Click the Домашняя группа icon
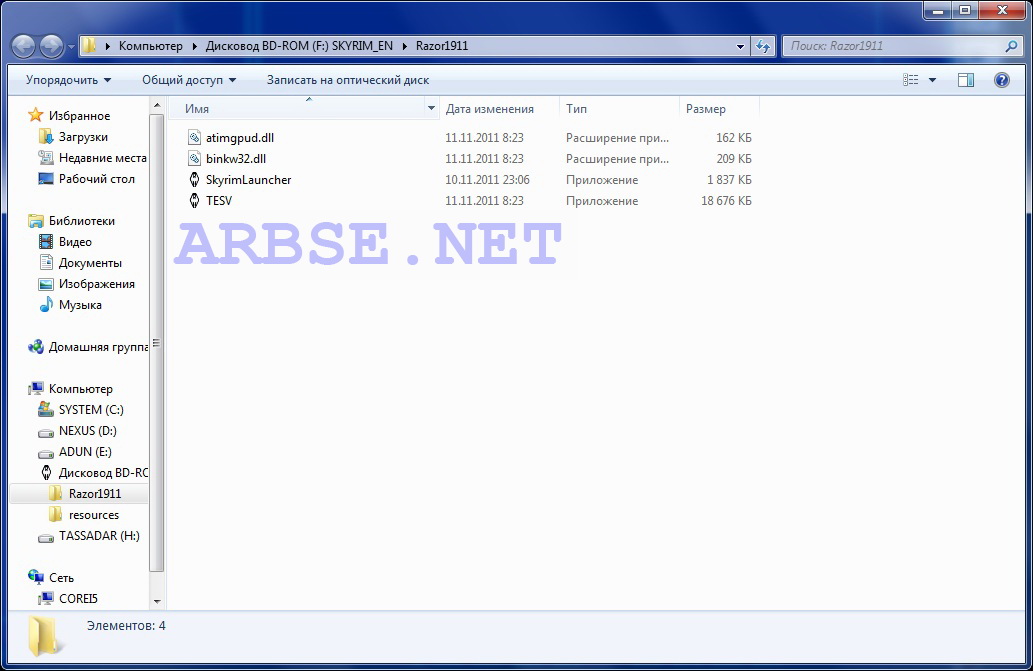Screen dimensions: 1033x671 (36, 346)
